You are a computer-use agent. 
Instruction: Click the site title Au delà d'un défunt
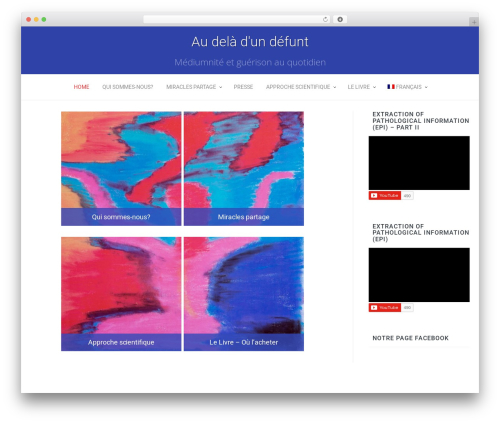250,42
